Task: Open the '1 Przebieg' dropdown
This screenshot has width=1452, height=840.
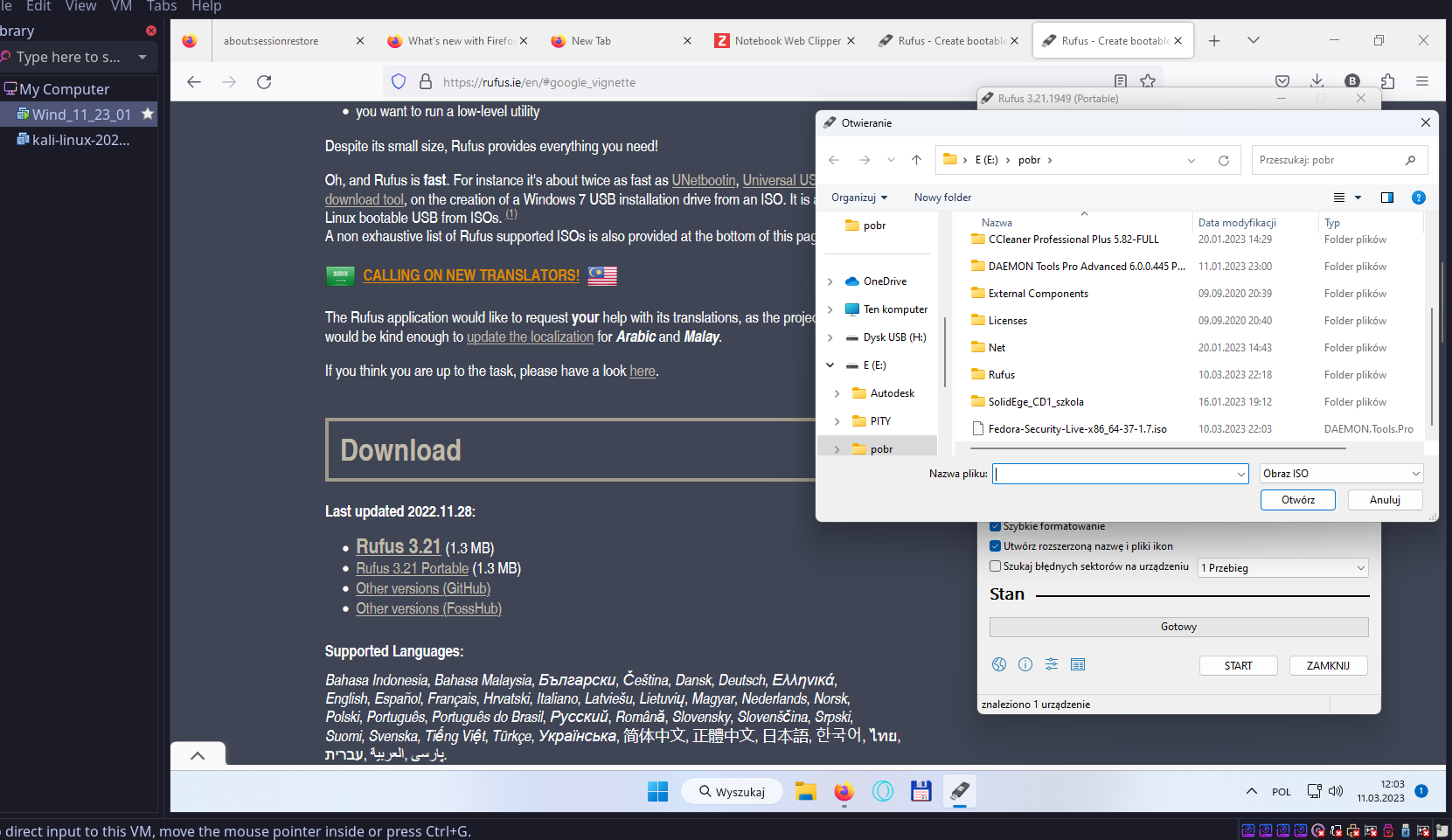Action: (x=1283, y=568)
